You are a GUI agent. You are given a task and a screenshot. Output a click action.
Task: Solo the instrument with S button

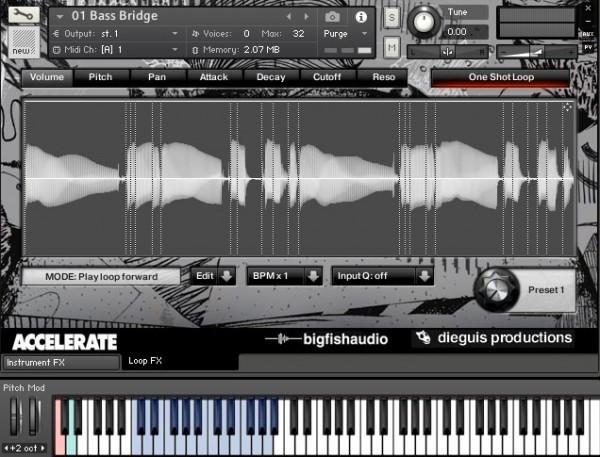point(391,17)
